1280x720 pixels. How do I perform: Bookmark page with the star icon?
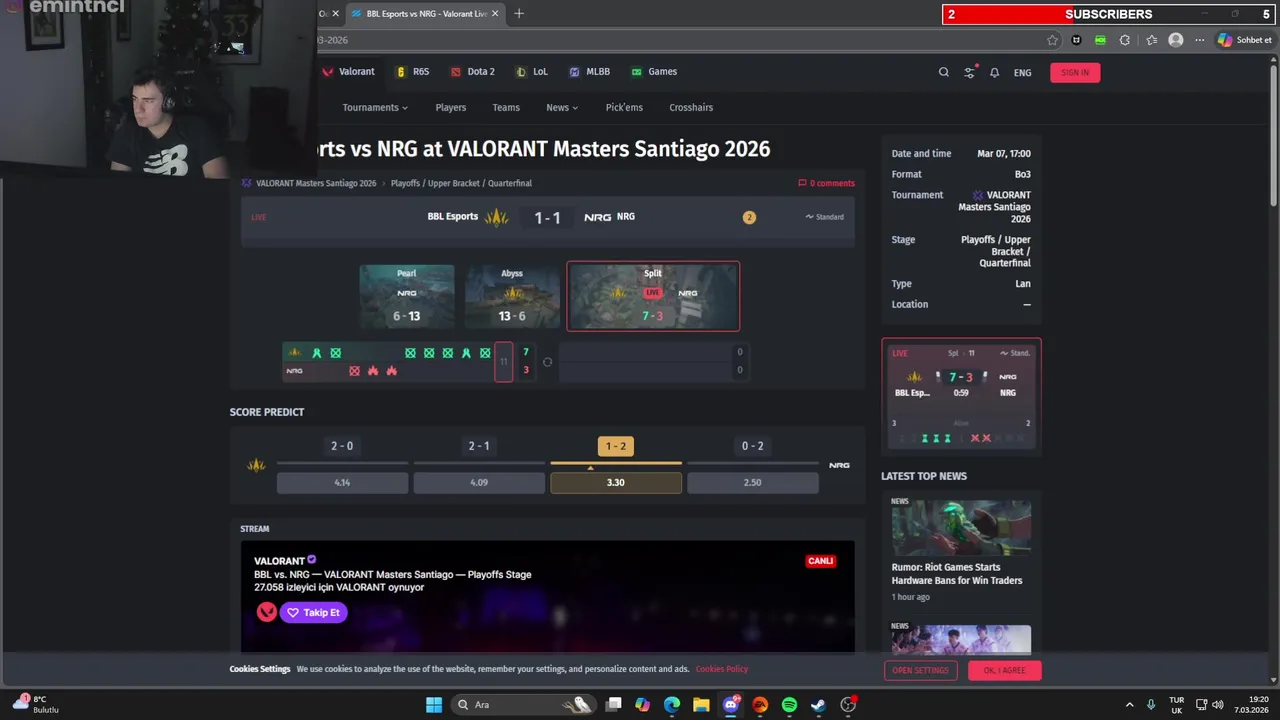click(x=1052, y=40)
